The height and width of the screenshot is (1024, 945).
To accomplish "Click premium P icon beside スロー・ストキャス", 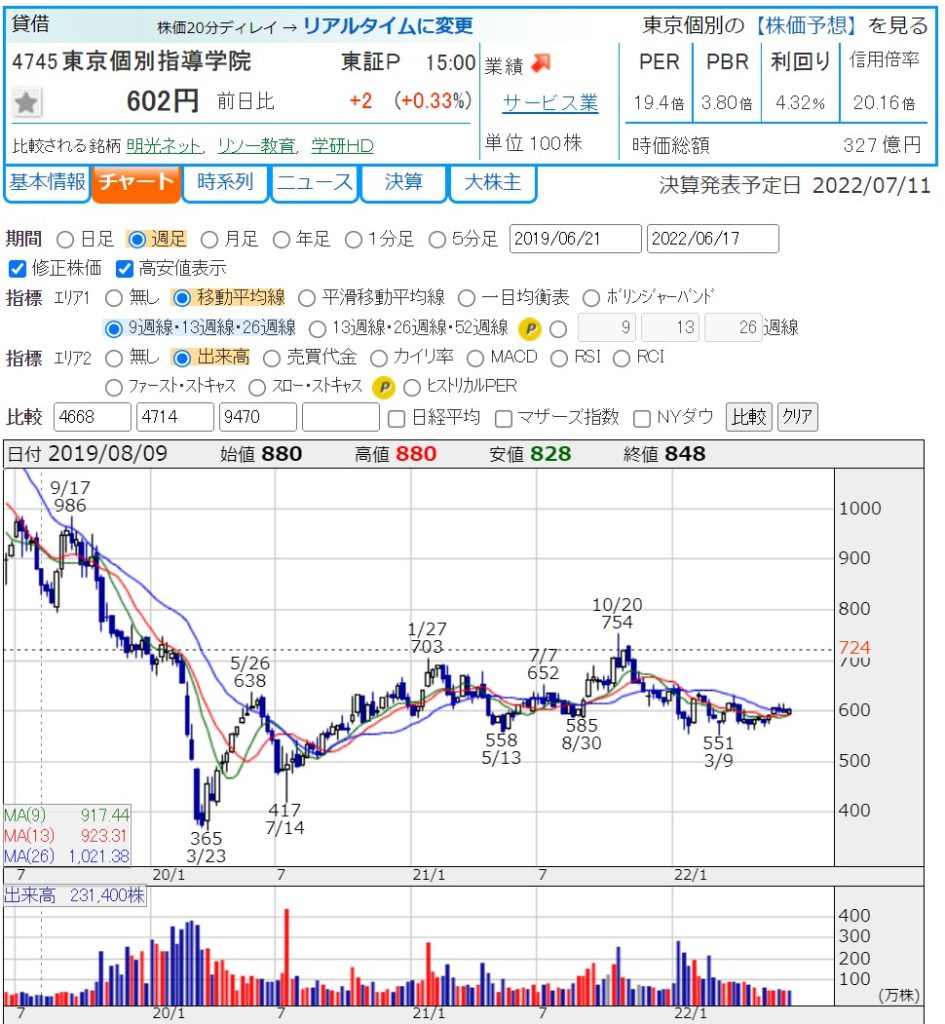I will (383, 387).
